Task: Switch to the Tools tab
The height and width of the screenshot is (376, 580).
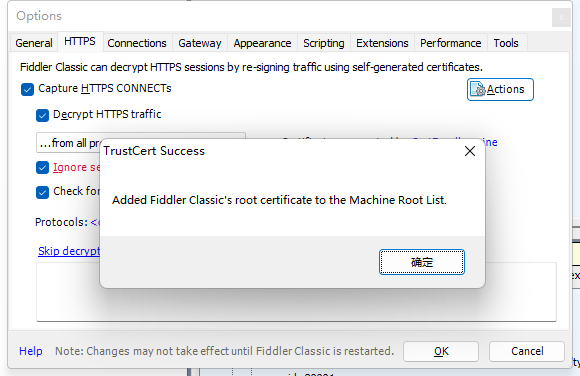Action: tap(506, 43)
